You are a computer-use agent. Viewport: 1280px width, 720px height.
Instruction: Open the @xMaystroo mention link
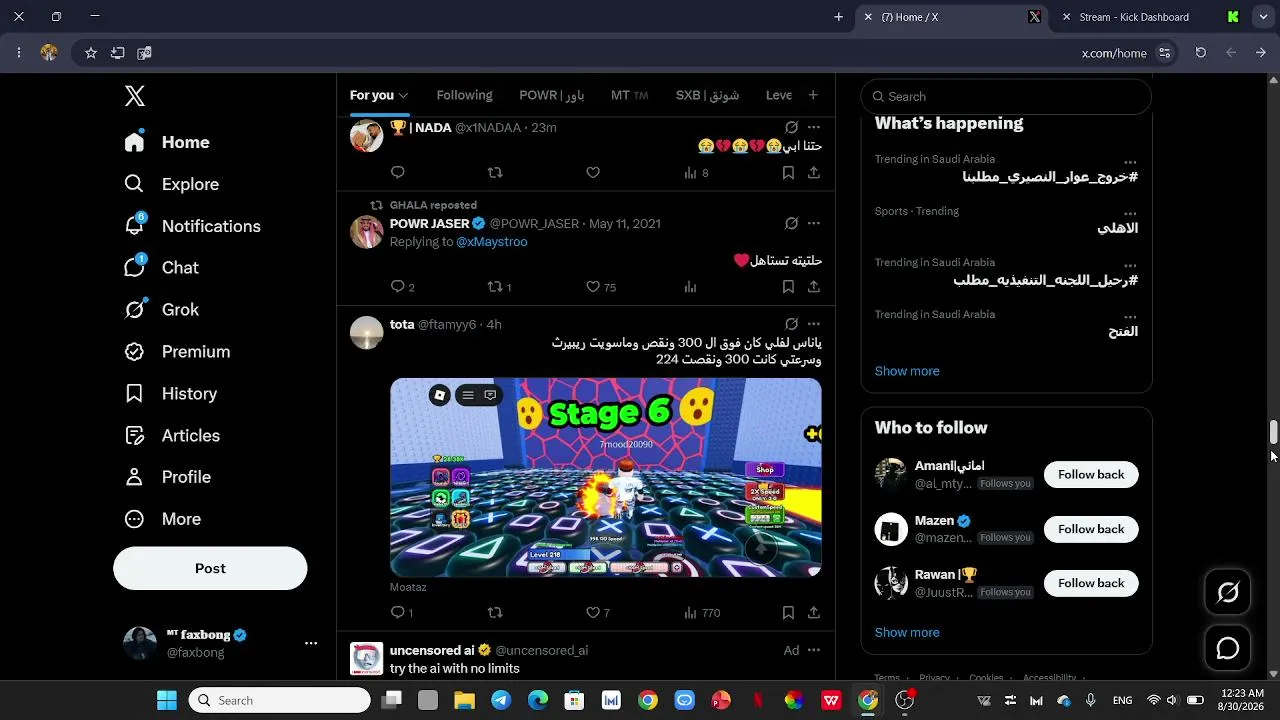click(492, 242)
